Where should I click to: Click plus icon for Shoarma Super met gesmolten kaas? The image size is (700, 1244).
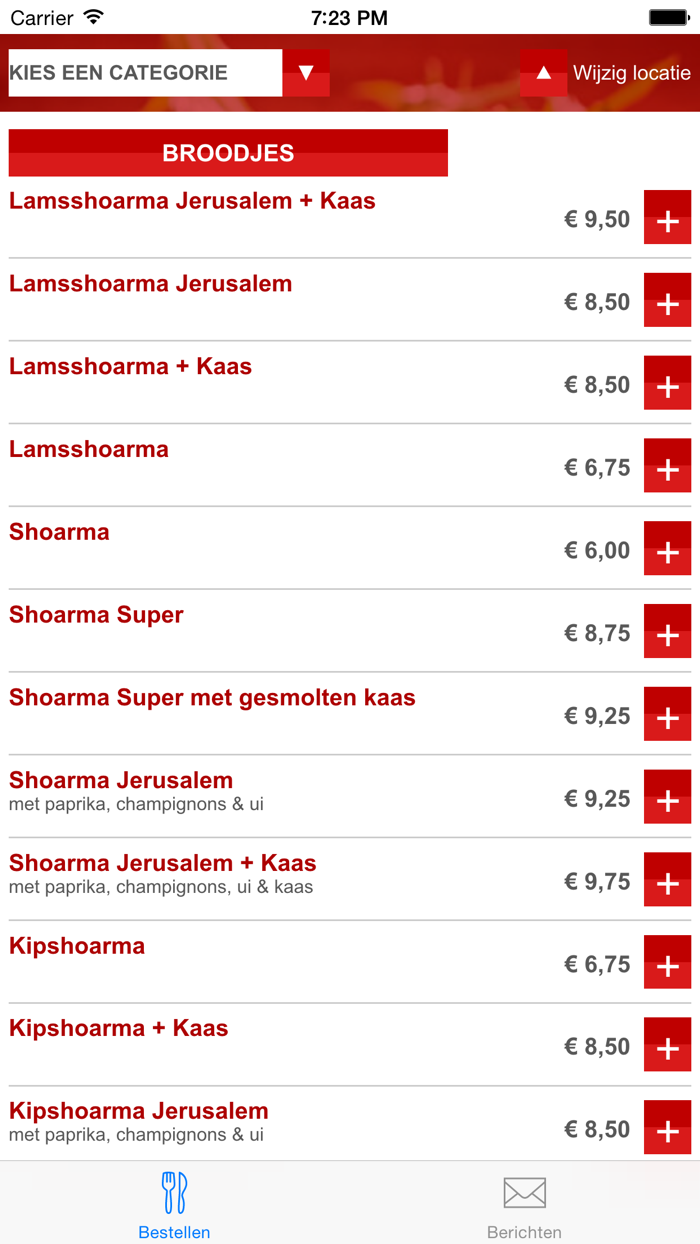(x=667, y=714)
